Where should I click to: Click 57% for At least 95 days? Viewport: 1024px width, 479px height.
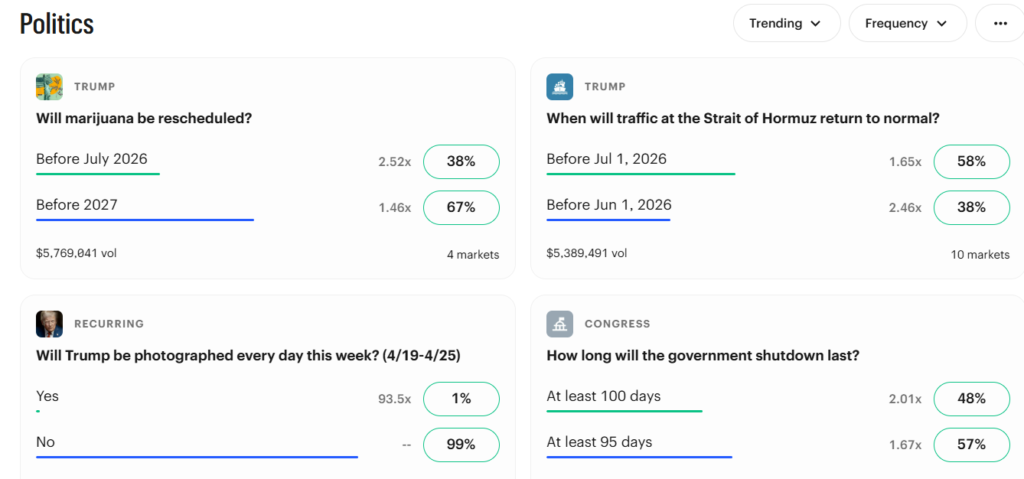pyautogui.click(x=971, y=444)
